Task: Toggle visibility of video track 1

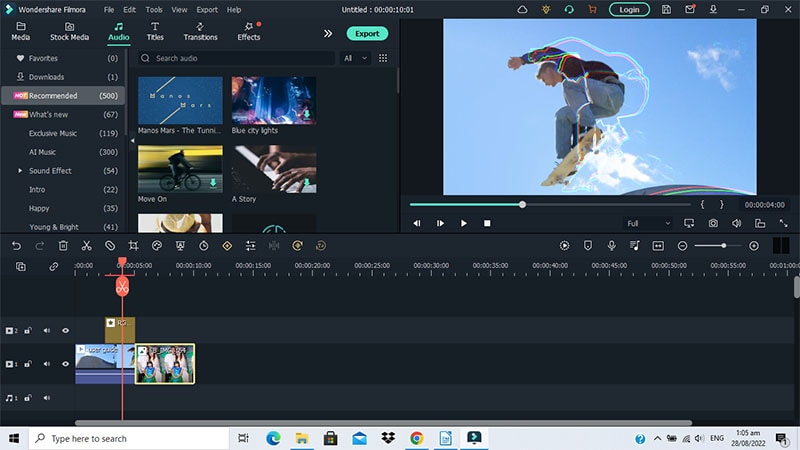Action: coord(66,364)
